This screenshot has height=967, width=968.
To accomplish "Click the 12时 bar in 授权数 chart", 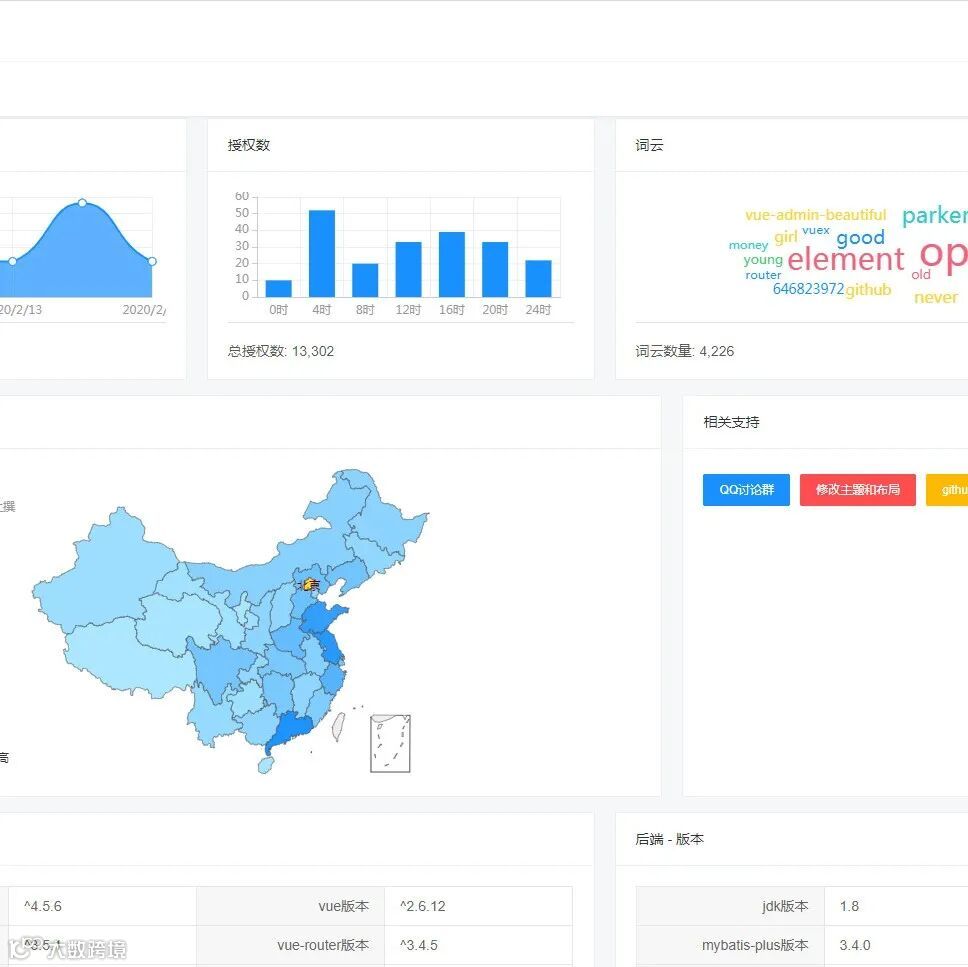I will click(x=408, y=269).
